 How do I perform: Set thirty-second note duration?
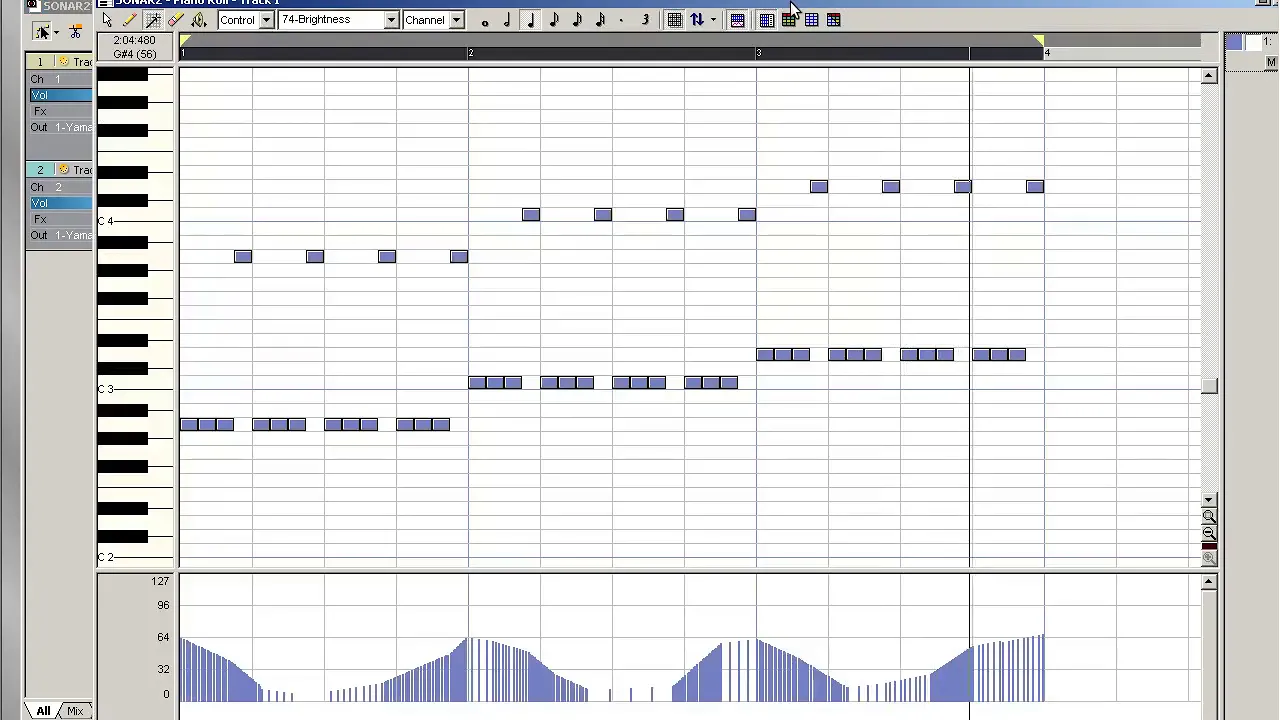click(x=600, y=20)
